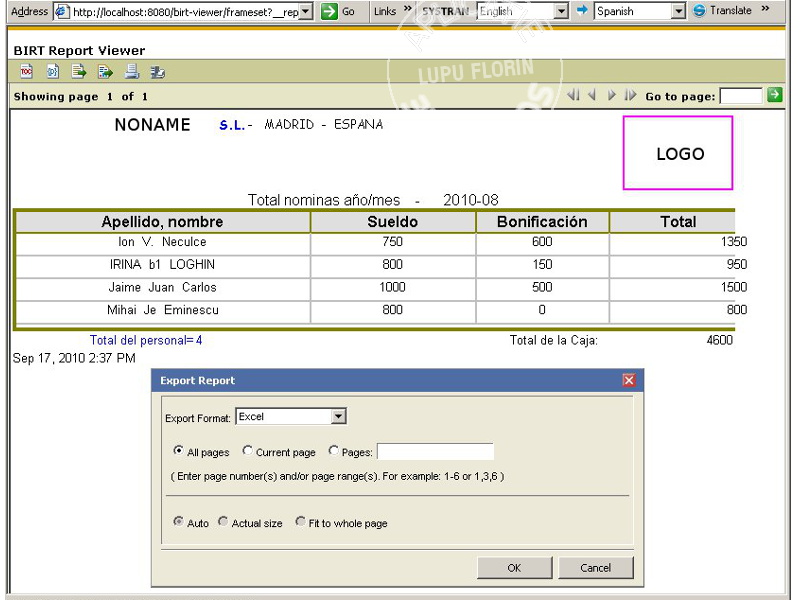Go to the next page arrow
Viewport: 800px width, 600px height.
(611, 95)
